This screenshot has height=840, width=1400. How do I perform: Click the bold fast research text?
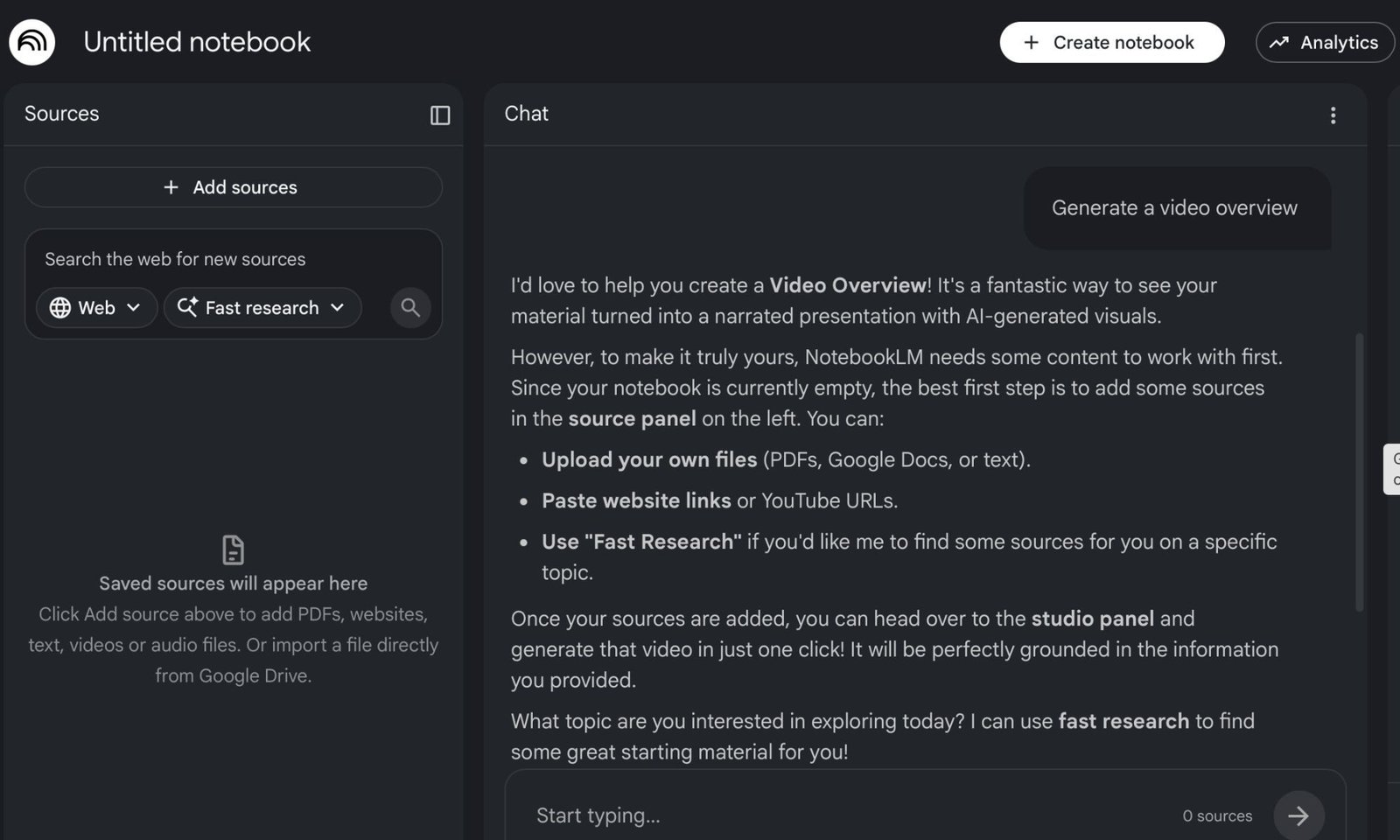click(x=1123, y=721)
